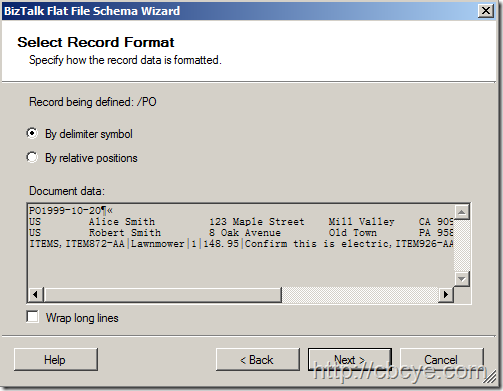Click the Robert Smith record line
503x391 pixels.
pos(241,233)
